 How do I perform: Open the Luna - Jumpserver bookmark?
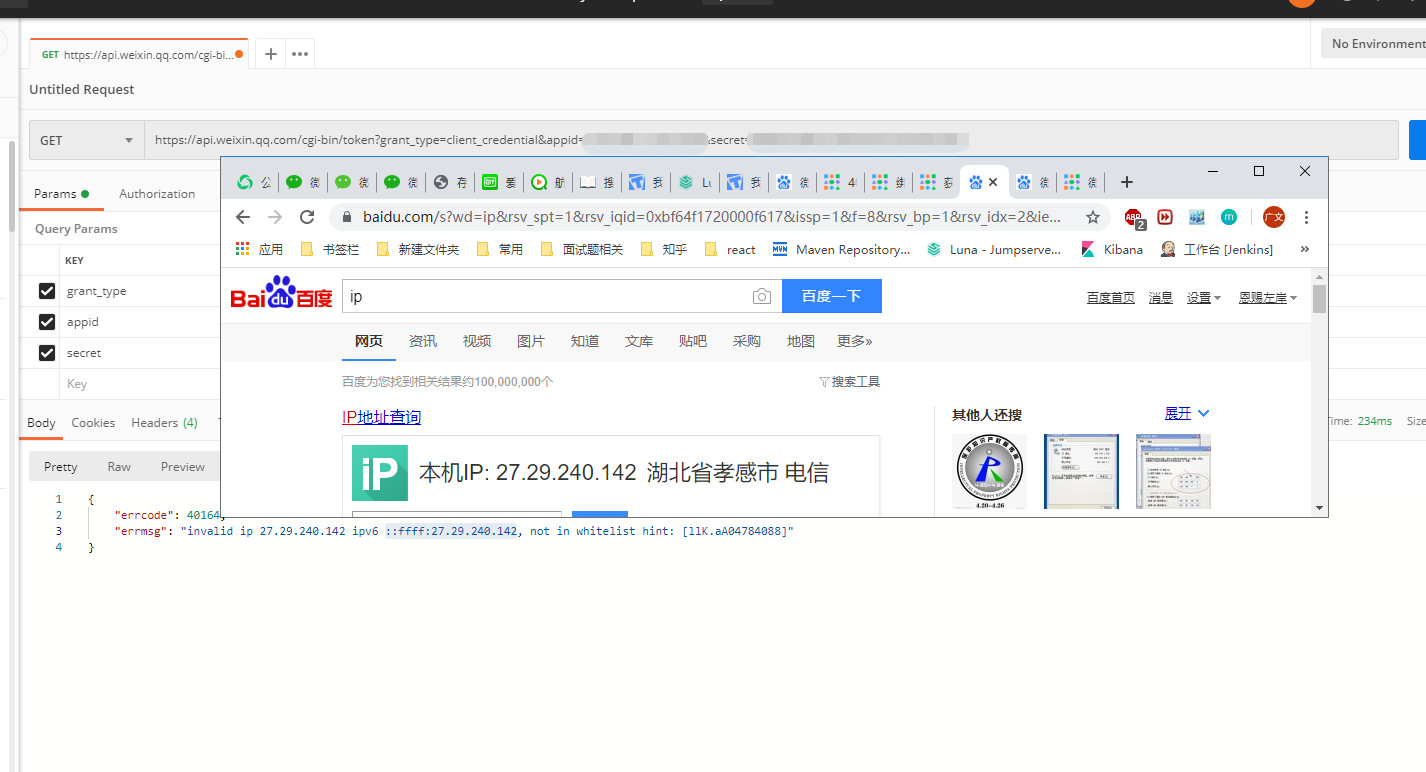click(x=994, y=249)
